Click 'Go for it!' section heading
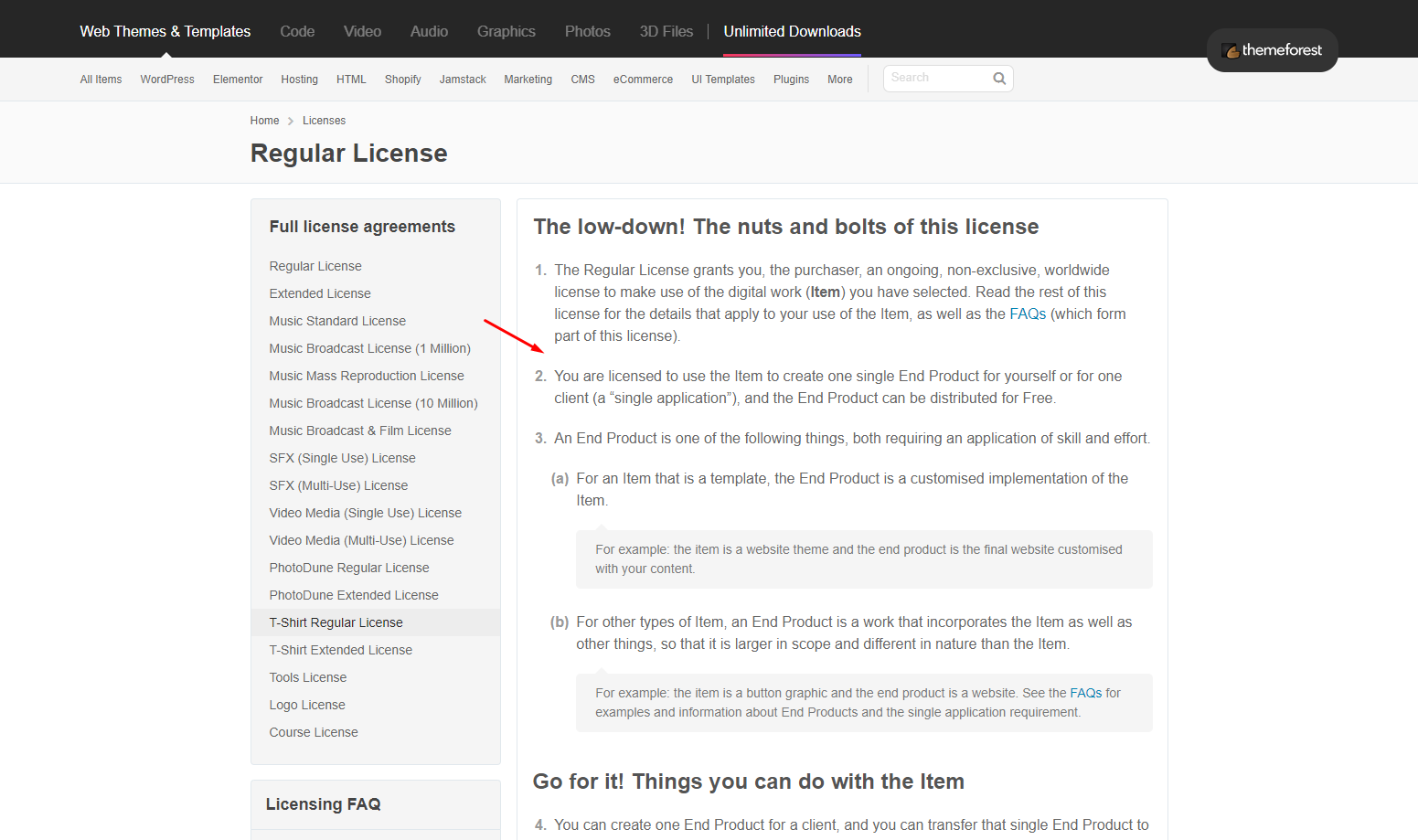The height and width of the screenshot is (840, 1418). 749,782
